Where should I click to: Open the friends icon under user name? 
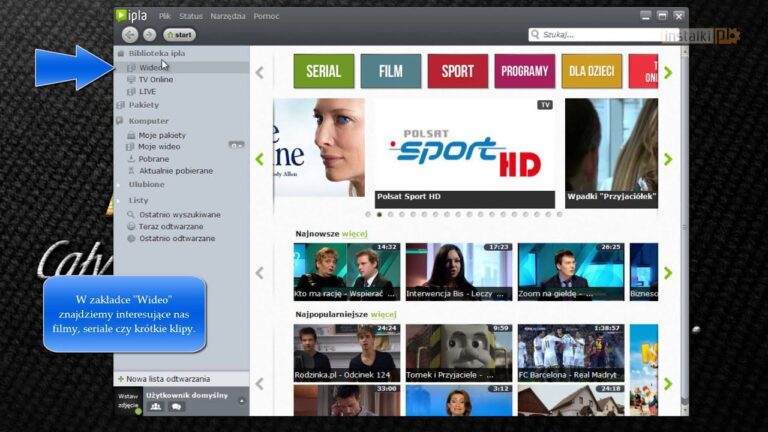(x=156, y=407)
